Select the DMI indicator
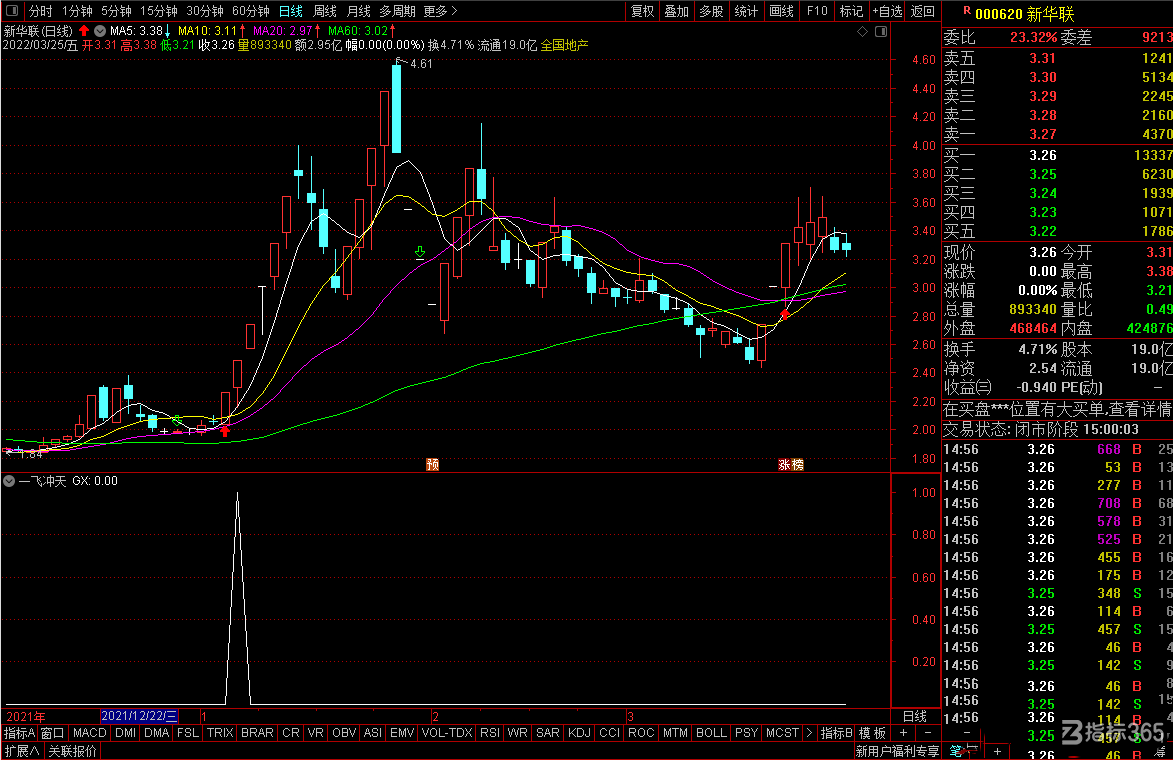 coord(126,733)
